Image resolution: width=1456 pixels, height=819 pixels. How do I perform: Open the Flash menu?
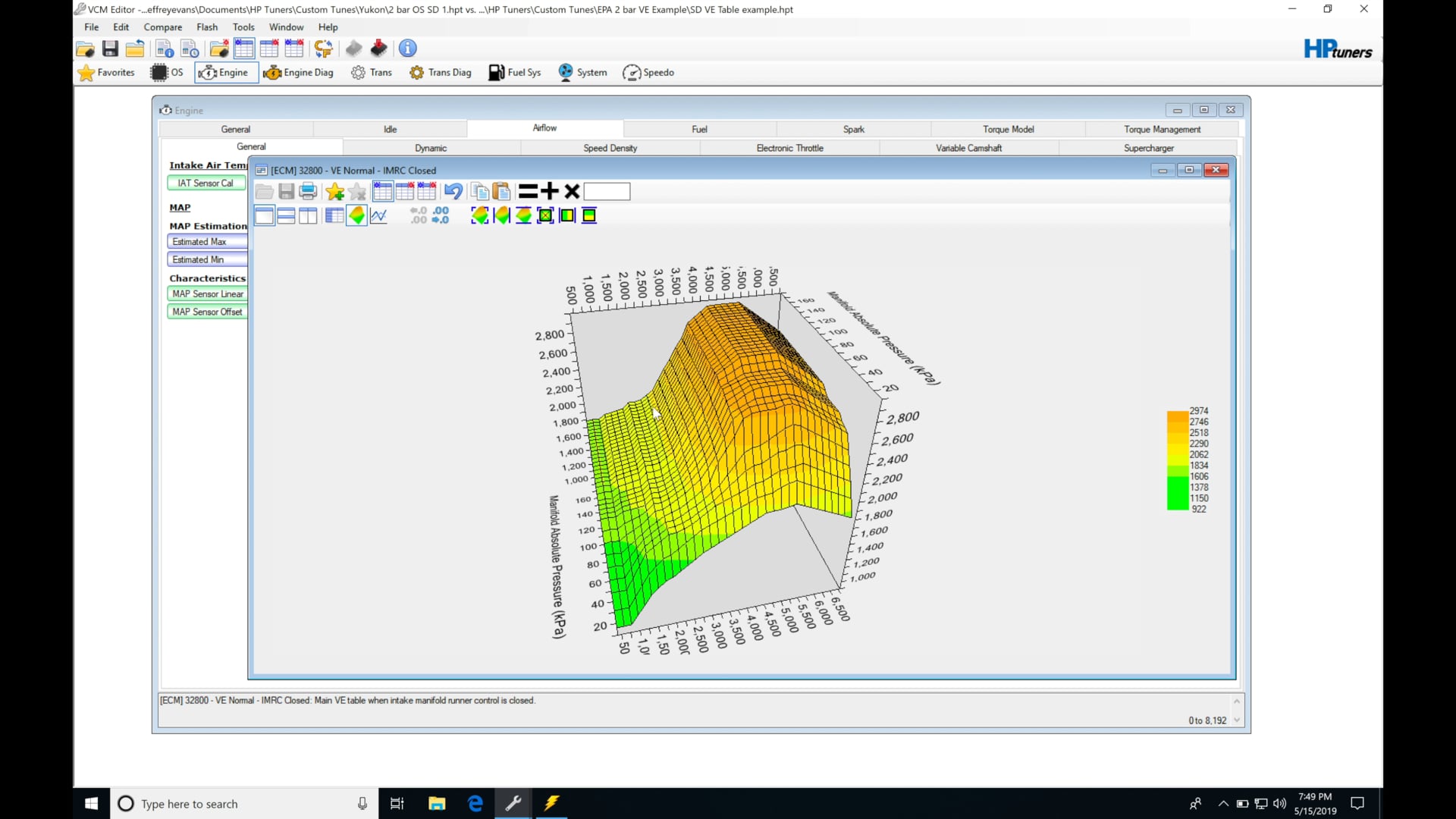click(207, 27)
